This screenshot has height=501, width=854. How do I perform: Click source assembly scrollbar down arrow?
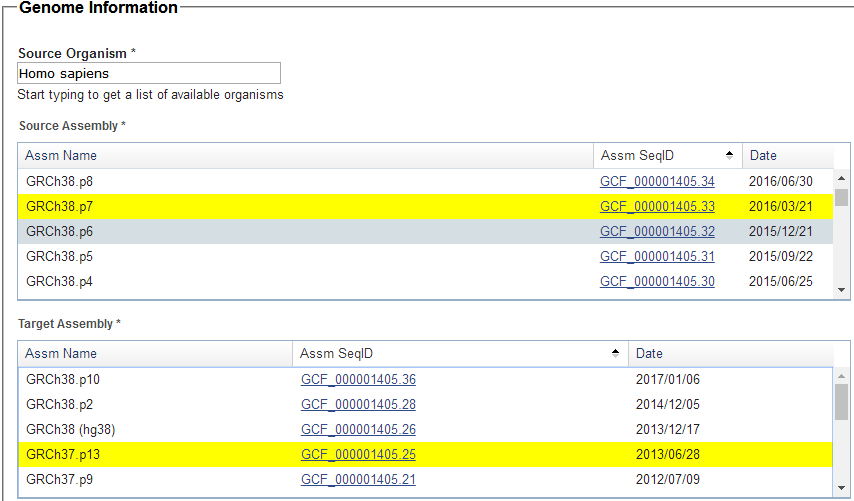841,290
